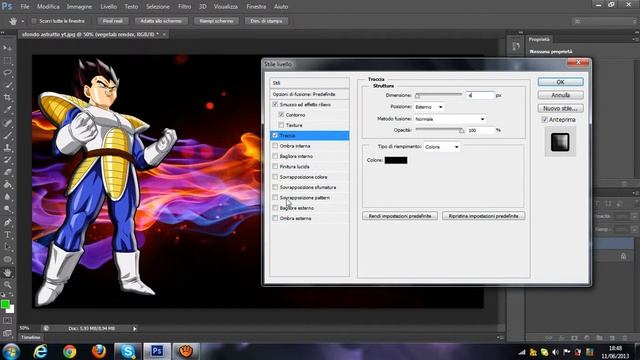Toggle Smusso ed effetto rilievo checkbox
This screenshot has width=640, height=360.
(275, 104)
